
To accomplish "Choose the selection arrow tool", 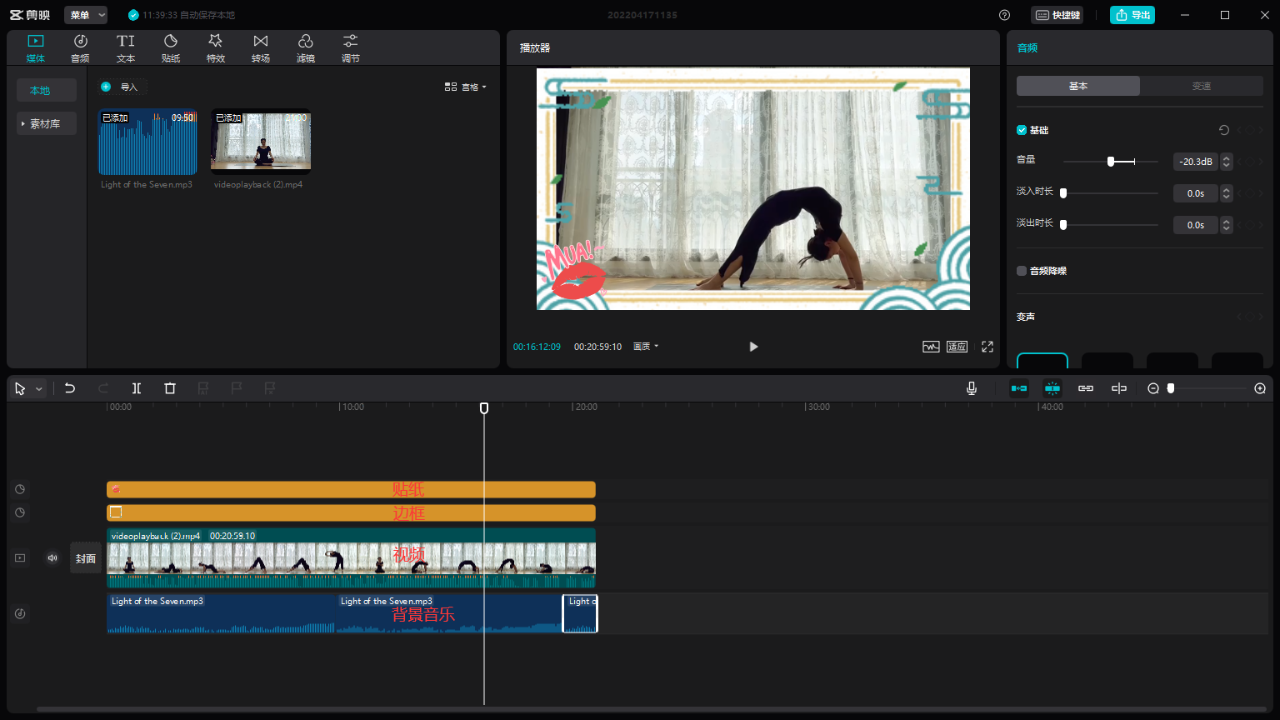I will [x=20, y=388].
